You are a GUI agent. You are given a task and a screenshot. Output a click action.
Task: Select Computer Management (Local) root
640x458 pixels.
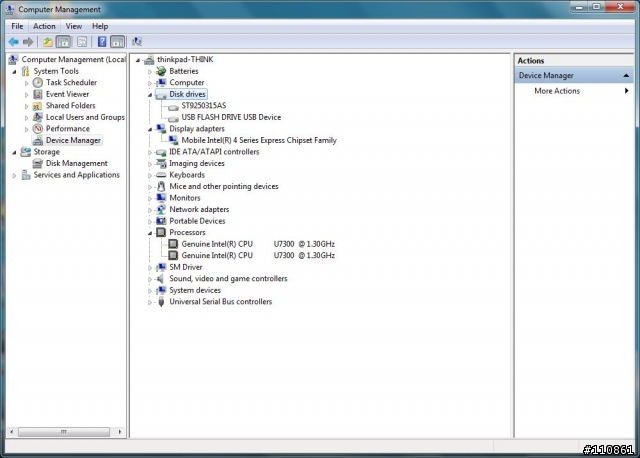click(73, 60)
